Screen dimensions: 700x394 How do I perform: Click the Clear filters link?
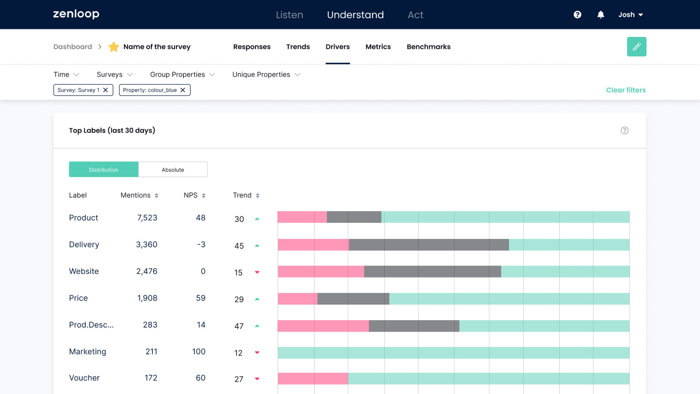click(625, 90)
